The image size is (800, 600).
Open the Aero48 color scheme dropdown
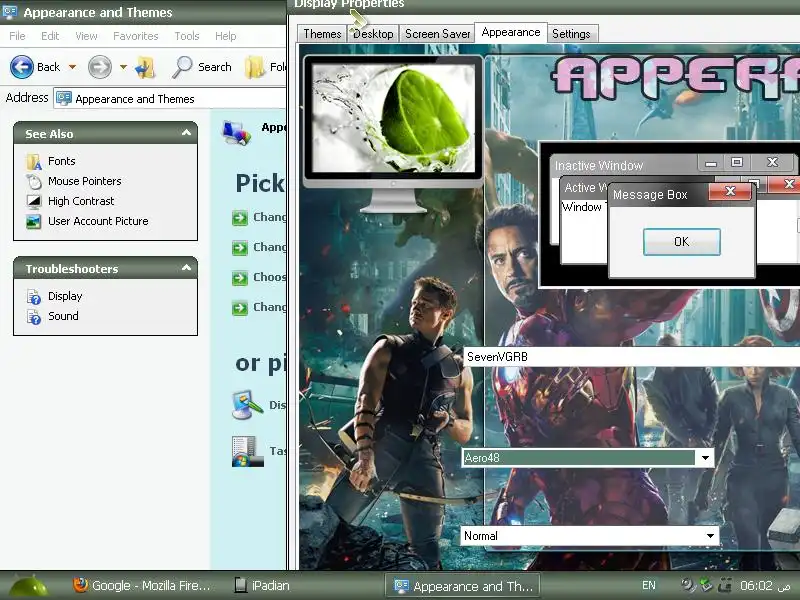(705, 458)
